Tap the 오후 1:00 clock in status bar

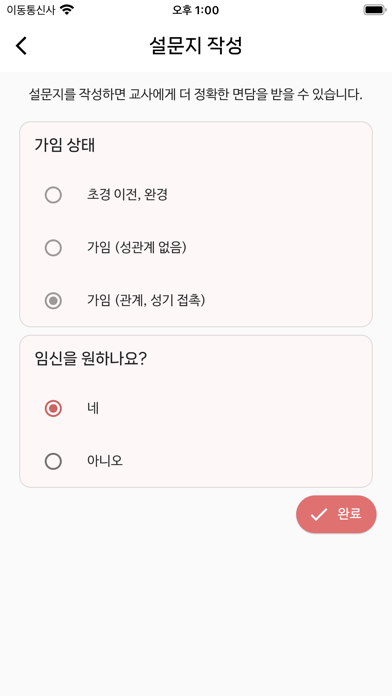pyautogui.click(x=196, y=10)
